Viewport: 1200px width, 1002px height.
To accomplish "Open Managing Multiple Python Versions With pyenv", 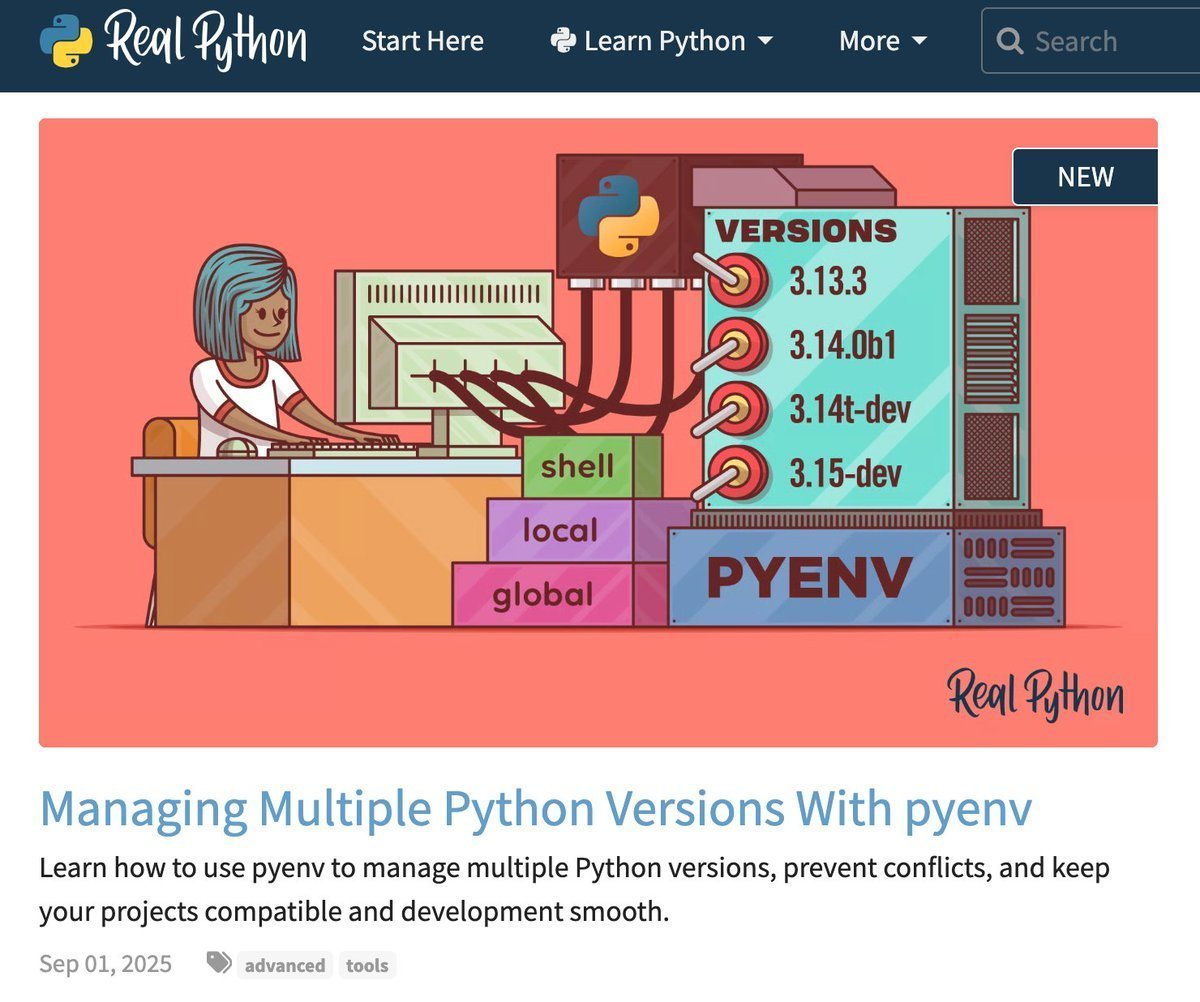I will pyautogui.click(x=535, y=810).
